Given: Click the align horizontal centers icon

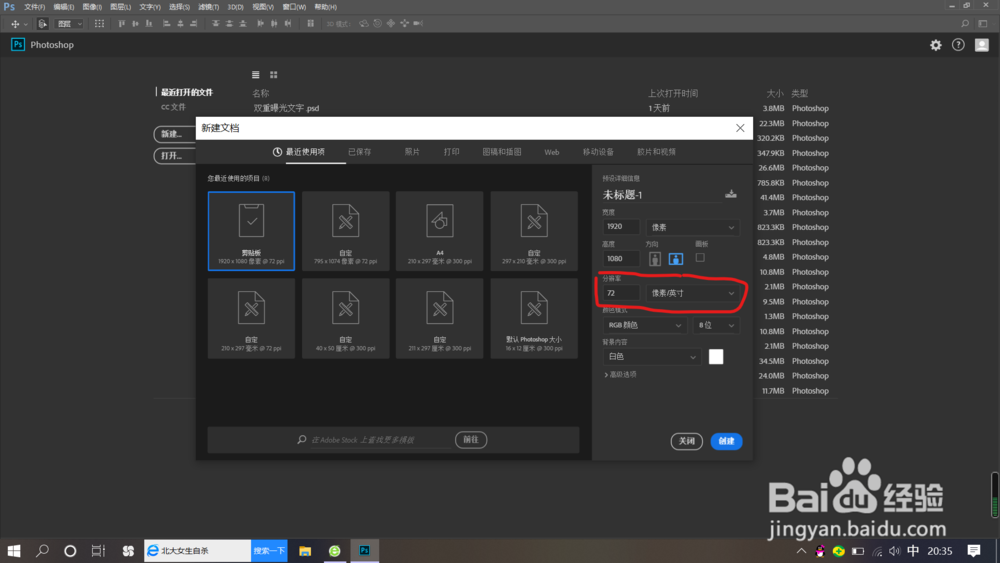Looking at the screenshot, I should [180, 24].
